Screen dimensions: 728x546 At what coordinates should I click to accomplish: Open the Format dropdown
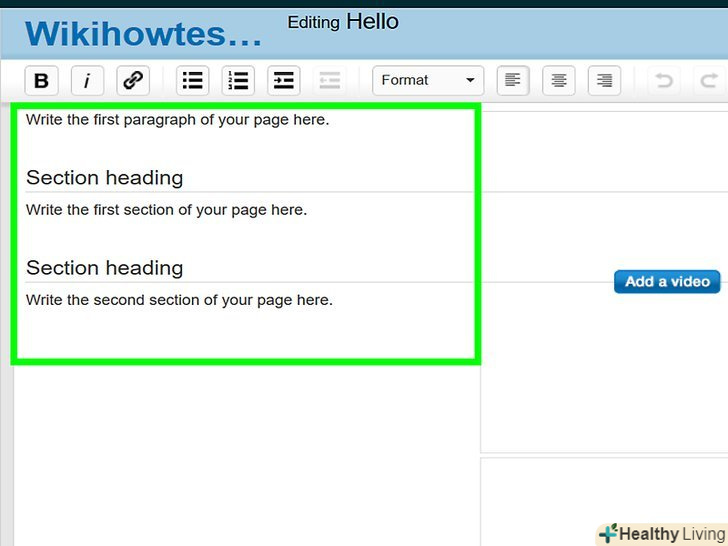pos(428,81)
